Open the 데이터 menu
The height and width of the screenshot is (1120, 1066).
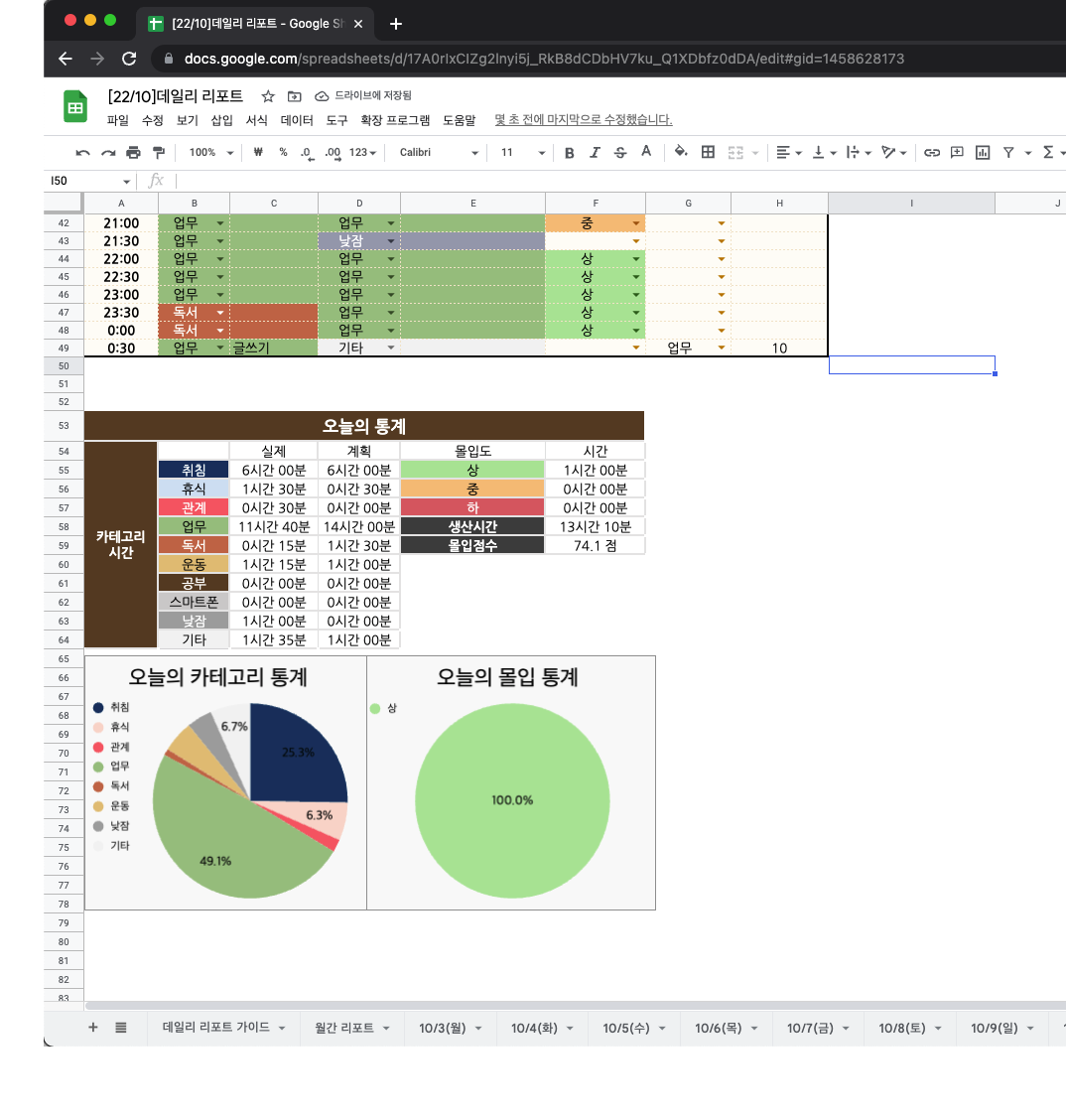pos(297,120)
